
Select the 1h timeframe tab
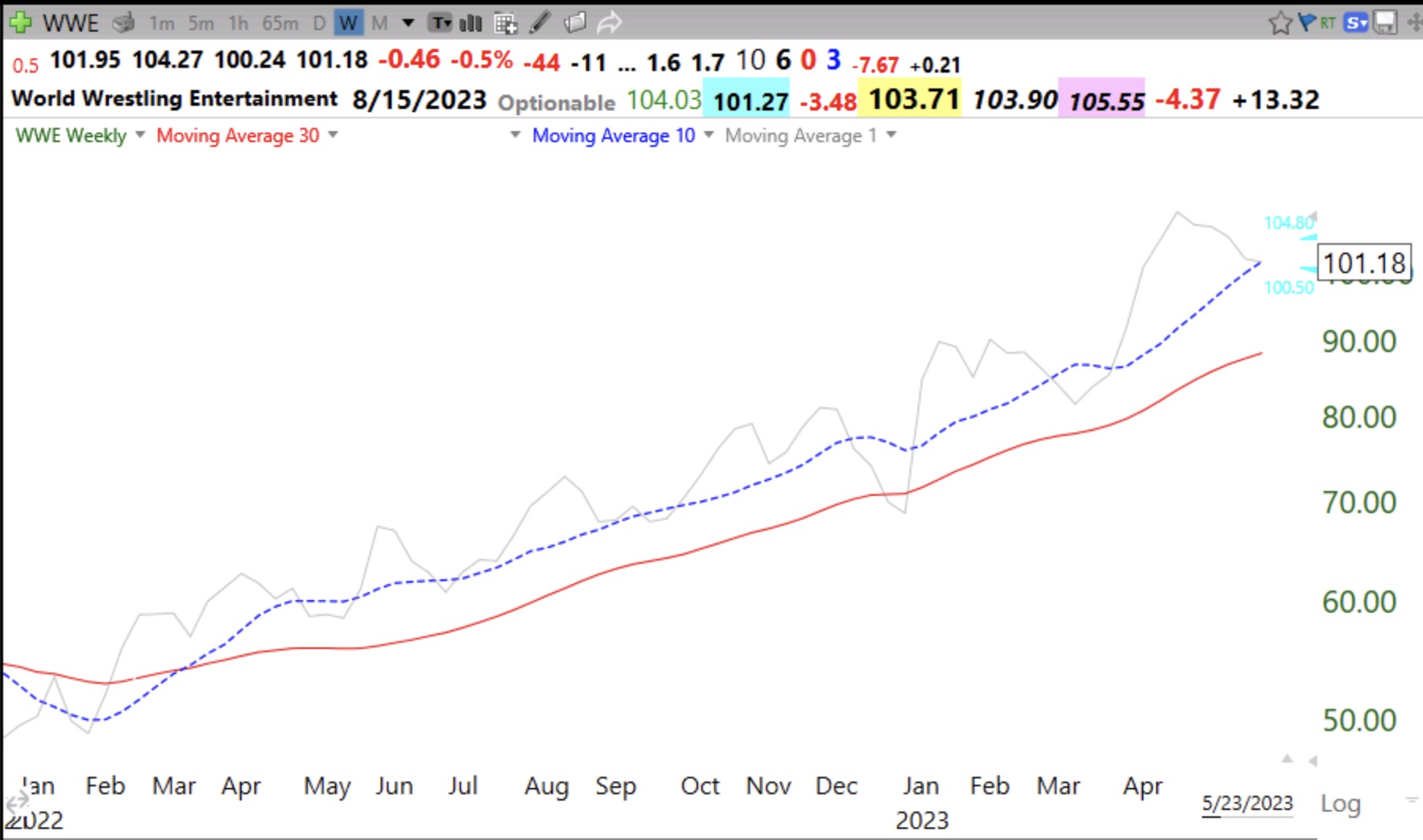pyautogui.click(x=238, y=23)
